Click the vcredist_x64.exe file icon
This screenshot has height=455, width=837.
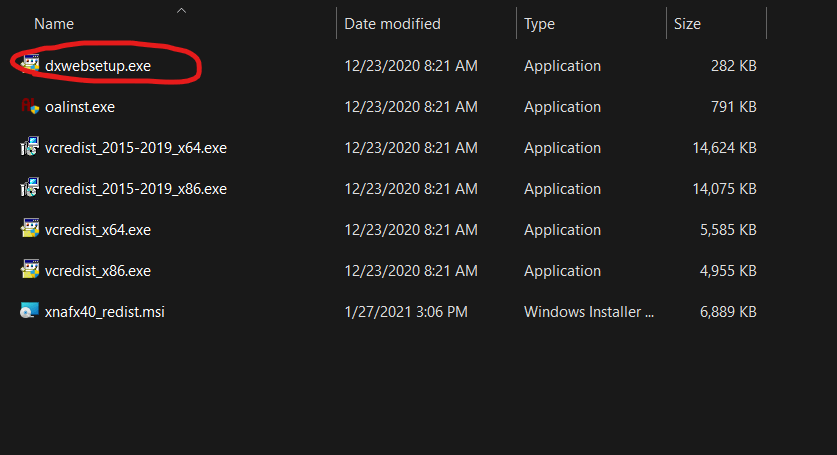pos(30,229)
